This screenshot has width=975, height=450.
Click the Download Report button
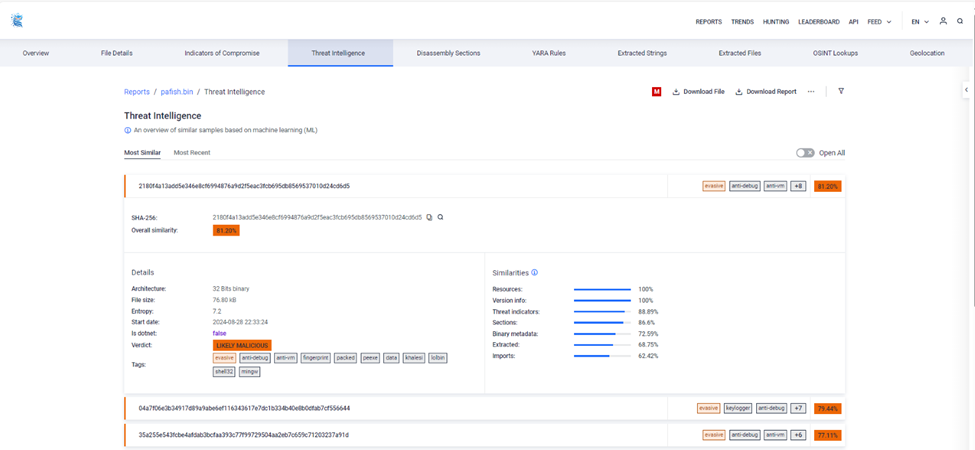point(766,92)
